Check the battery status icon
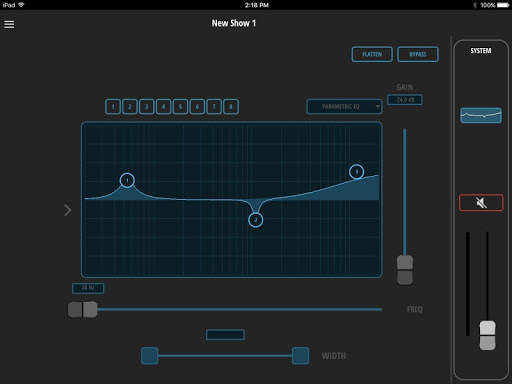 tap(503, 5)
